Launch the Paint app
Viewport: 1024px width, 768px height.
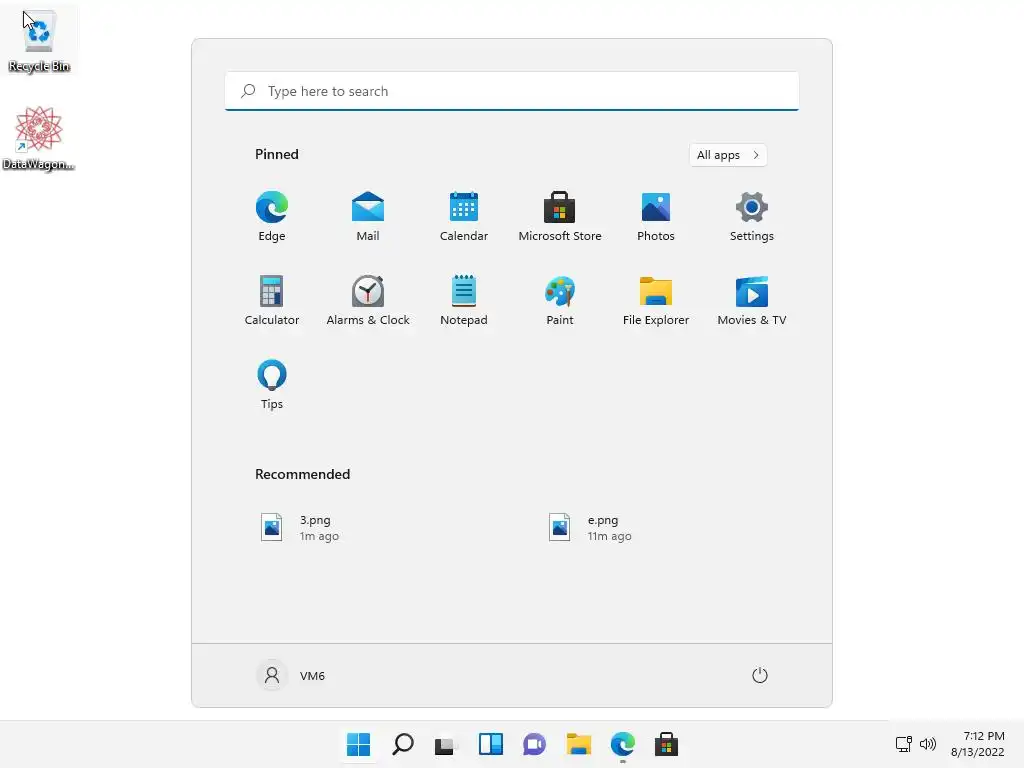click(560, 300)
